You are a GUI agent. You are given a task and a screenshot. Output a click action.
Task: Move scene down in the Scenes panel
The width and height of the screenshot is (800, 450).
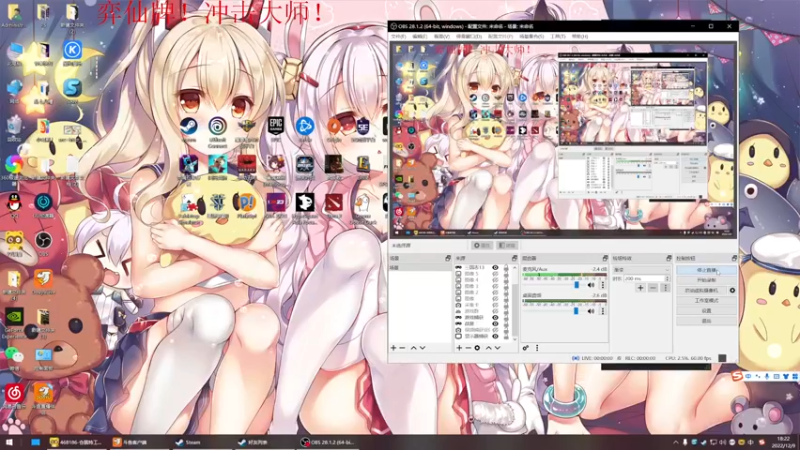tap(422, 348)
